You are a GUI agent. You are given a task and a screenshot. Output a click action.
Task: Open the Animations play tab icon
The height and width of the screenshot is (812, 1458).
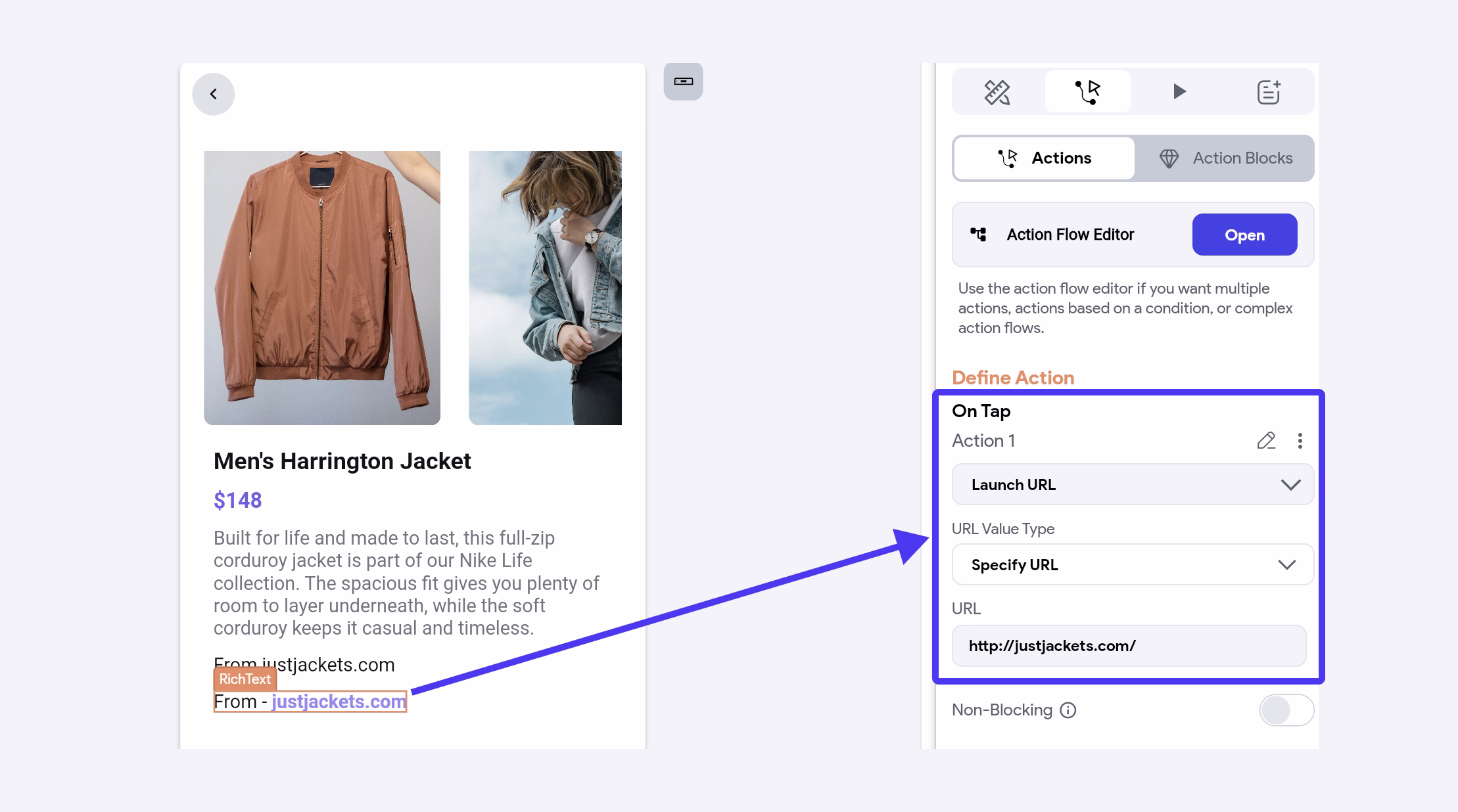click(1179, 91)
